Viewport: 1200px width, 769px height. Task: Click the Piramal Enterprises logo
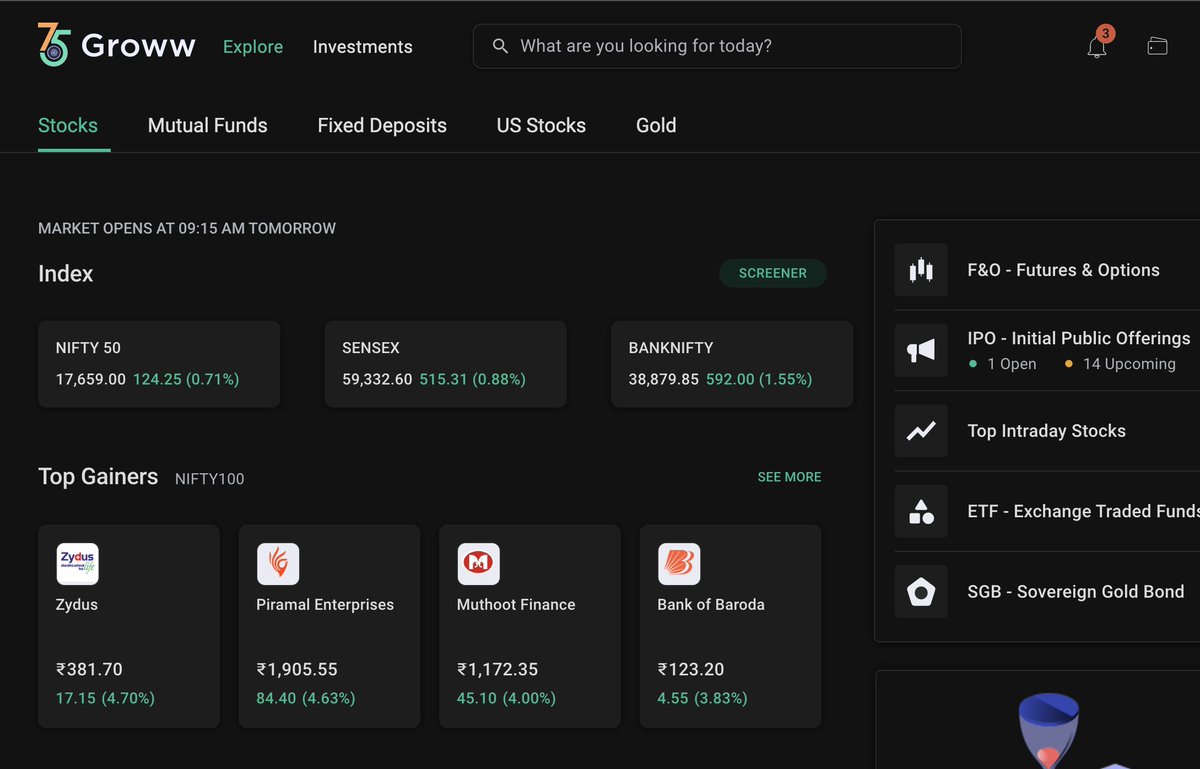tap(278, 564)
